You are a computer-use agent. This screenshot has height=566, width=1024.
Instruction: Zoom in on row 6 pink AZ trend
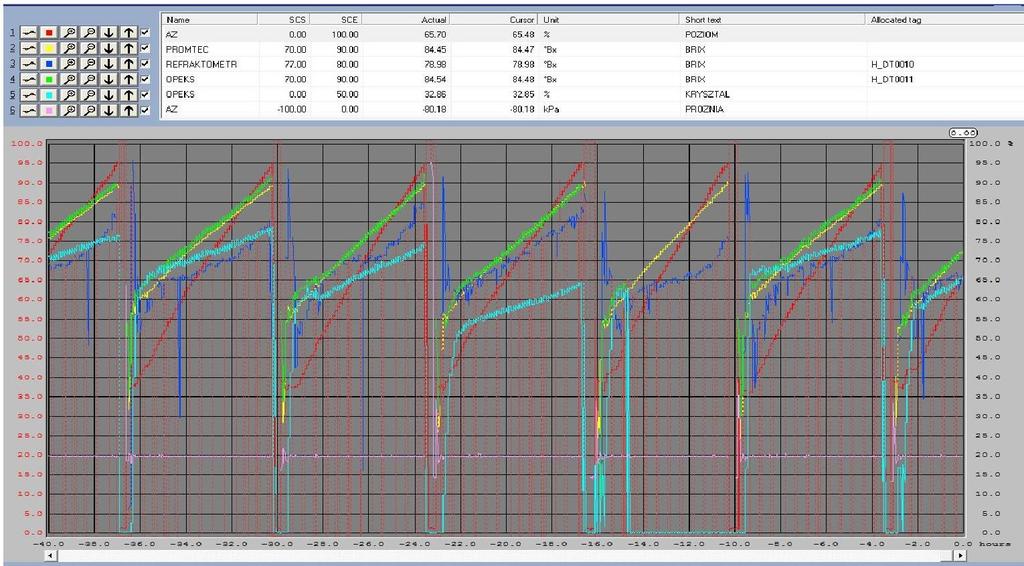[x=69, y=110]
